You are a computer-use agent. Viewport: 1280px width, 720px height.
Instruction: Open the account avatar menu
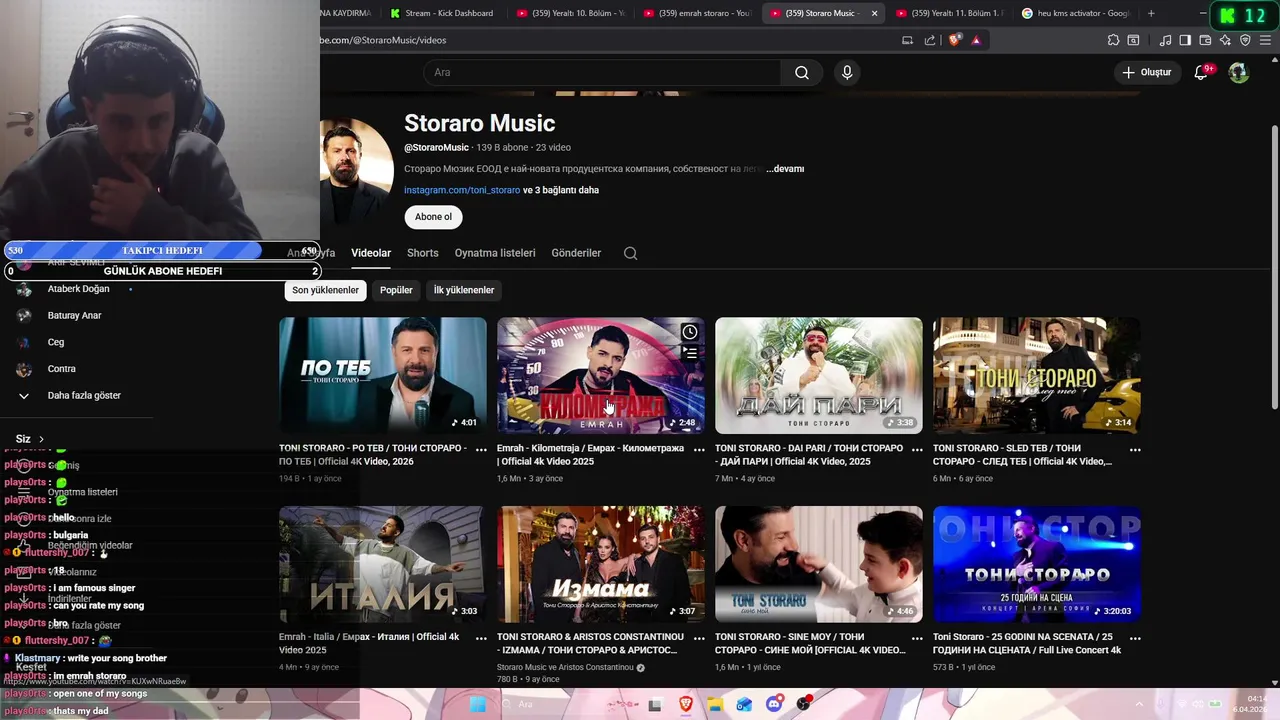(x=1239, y=72)
